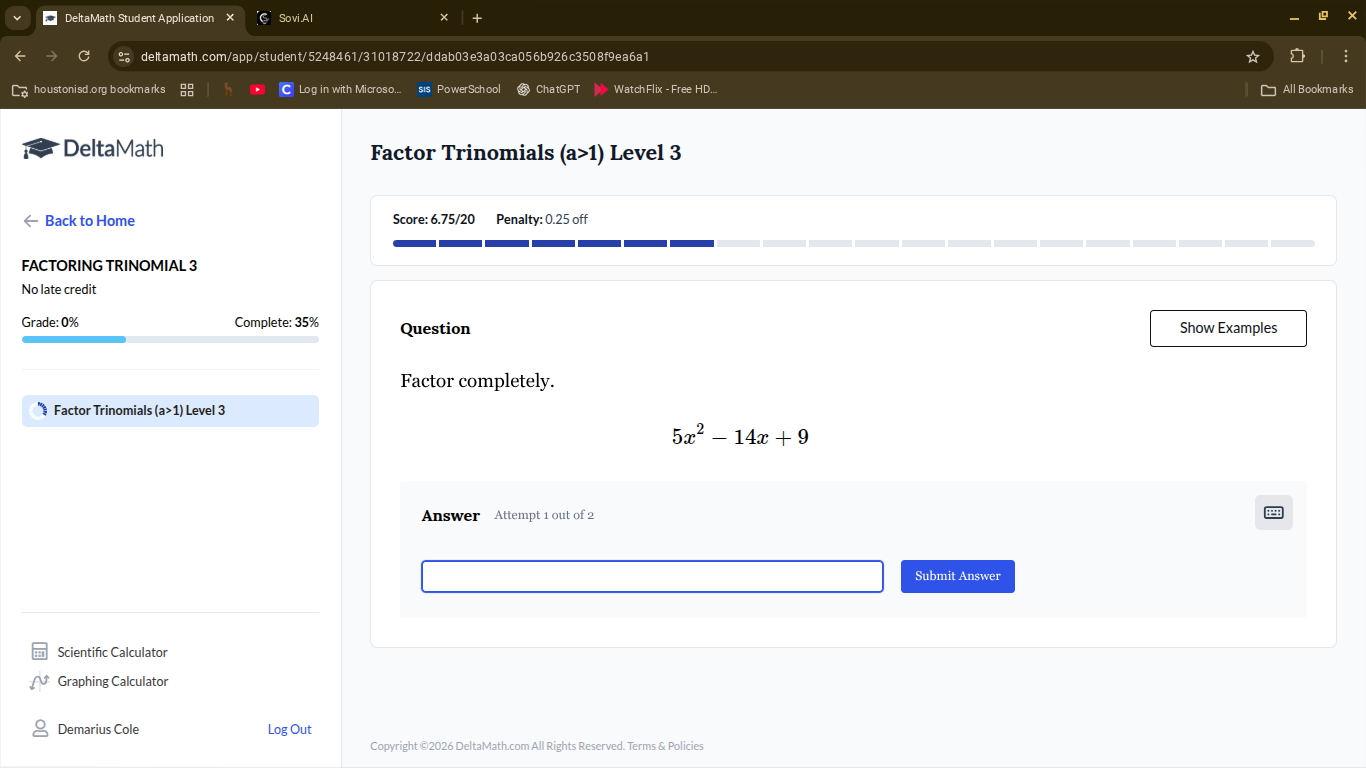Click the Submit Answer button
The image size is (1366, 768).
point(958,576)
